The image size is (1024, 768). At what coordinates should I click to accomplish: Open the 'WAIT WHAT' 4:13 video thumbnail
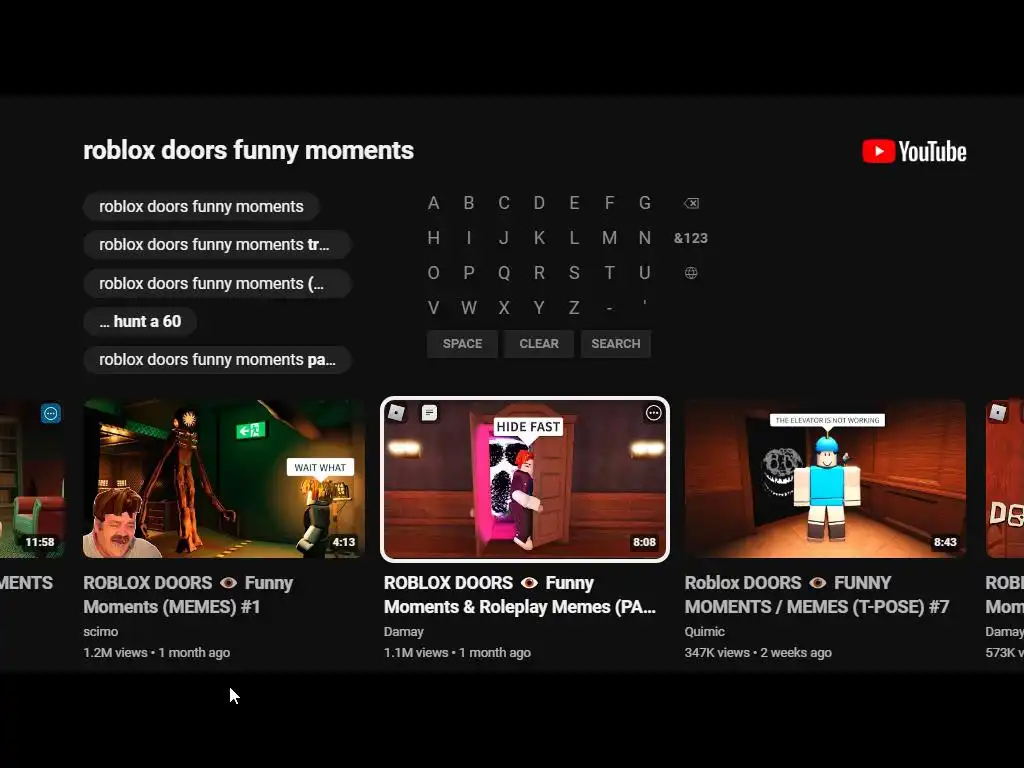224,479
